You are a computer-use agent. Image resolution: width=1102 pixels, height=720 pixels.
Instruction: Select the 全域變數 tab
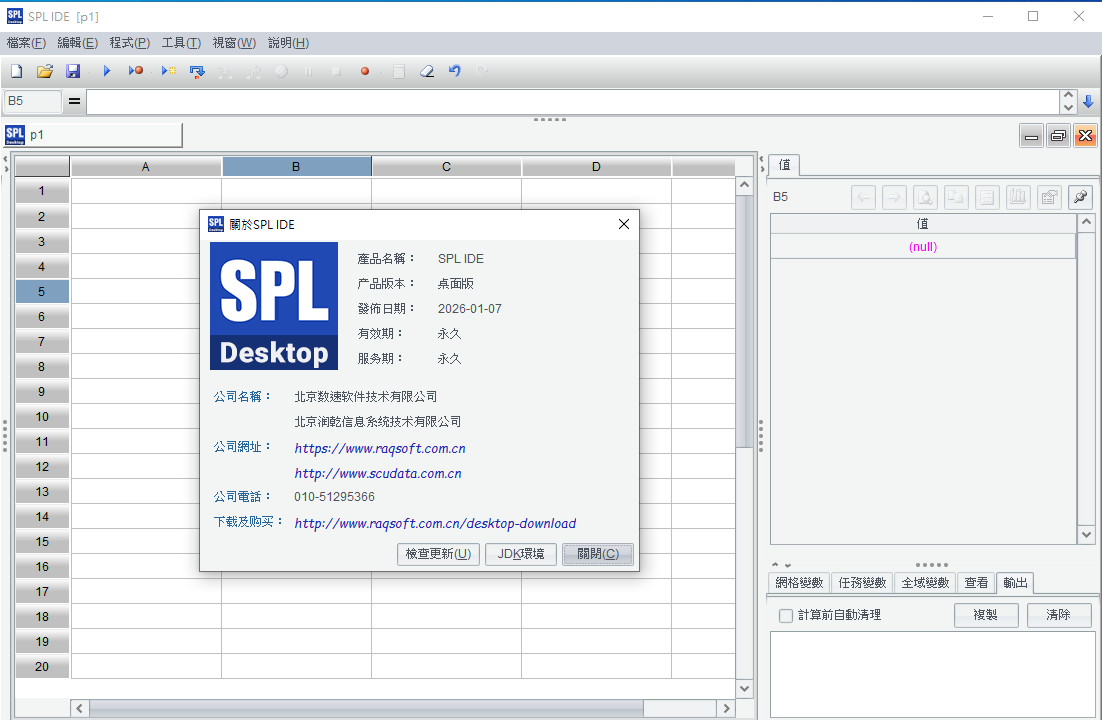point(925,582)
